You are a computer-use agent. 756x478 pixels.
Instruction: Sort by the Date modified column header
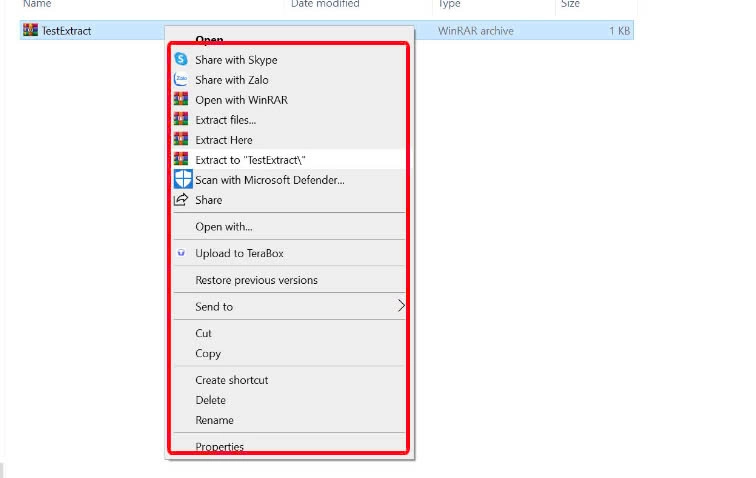(x=325, y=4)
